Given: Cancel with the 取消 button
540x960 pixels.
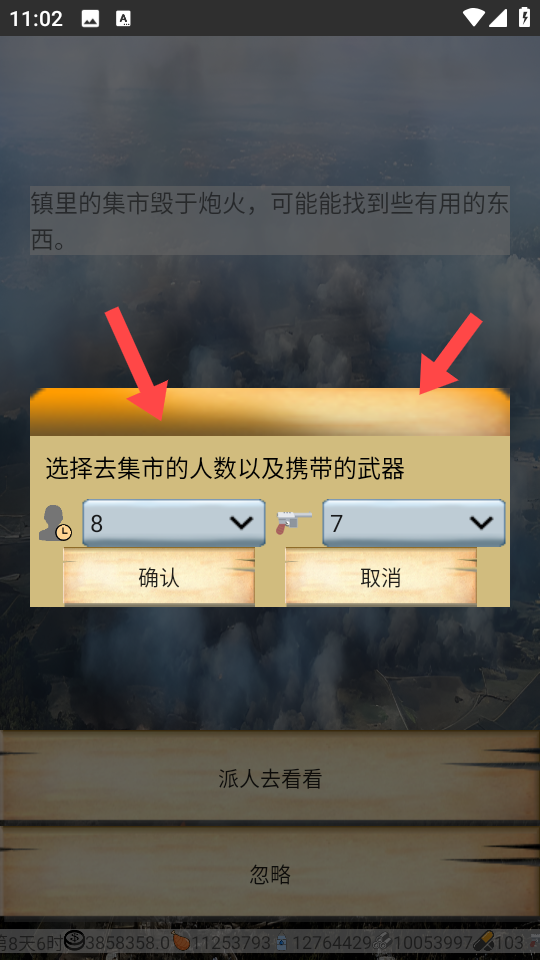Looking at the screenshot, I should tap(381, 577).
